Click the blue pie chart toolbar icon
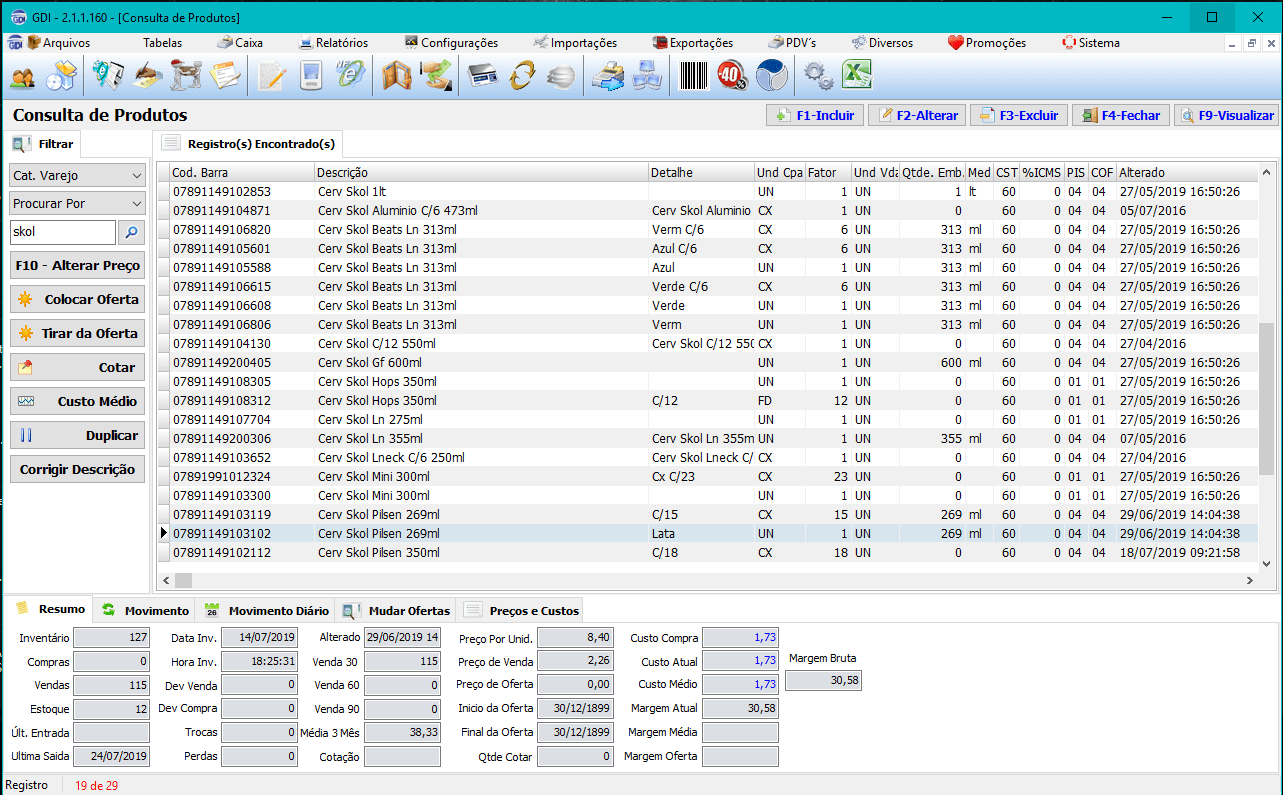The image size is (1283, 795). 771,77
